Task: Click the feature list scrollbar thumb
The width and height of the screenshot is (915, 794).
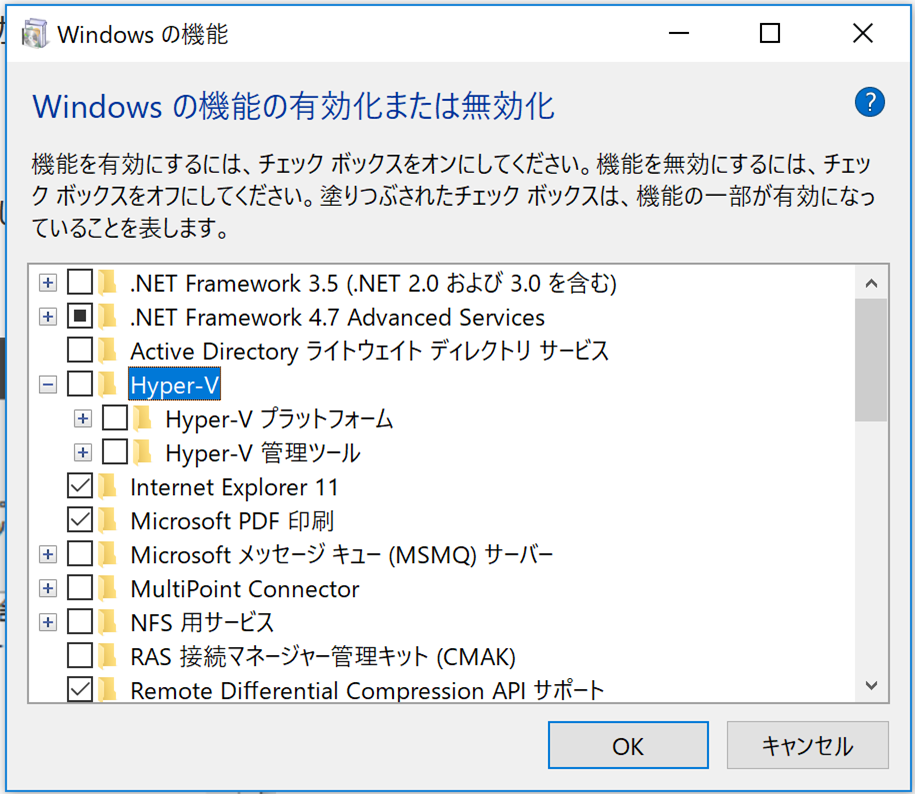Action: [871, 360]
